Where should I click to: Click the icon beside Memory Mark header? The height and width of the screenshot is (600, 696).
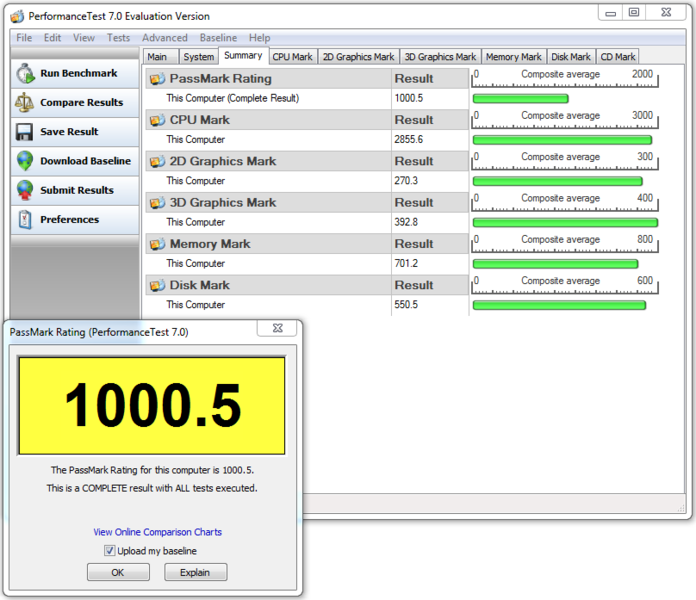coord(157,244)
